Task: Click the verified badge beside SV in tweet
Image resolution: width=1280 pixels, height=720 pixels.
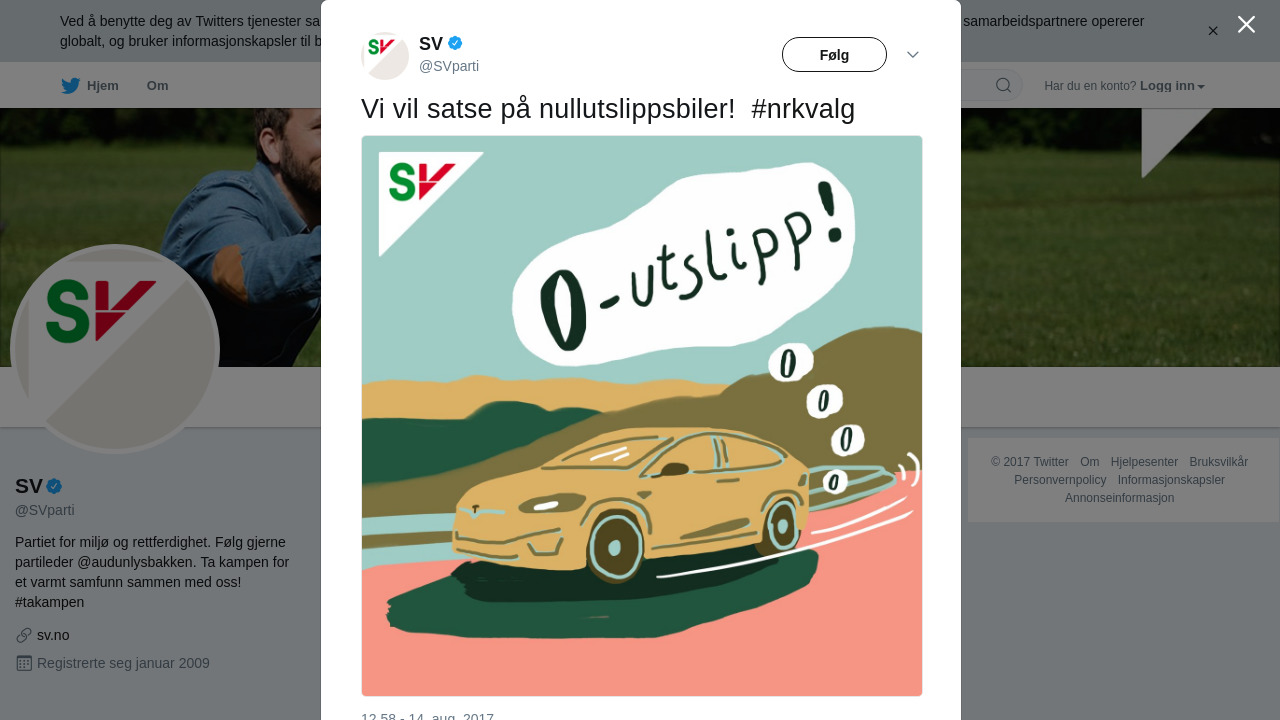Action: [x=455, y=43]
